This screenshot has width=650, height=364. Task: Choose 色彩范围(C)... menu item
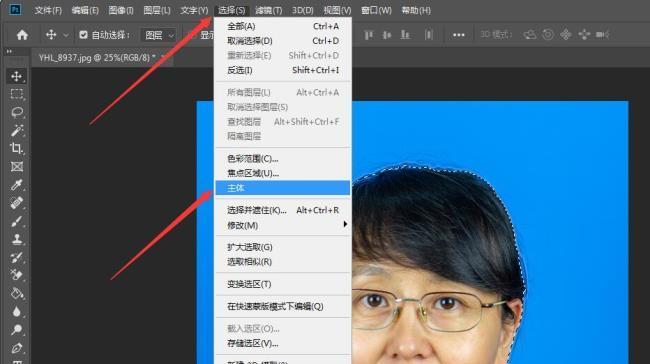283,158
